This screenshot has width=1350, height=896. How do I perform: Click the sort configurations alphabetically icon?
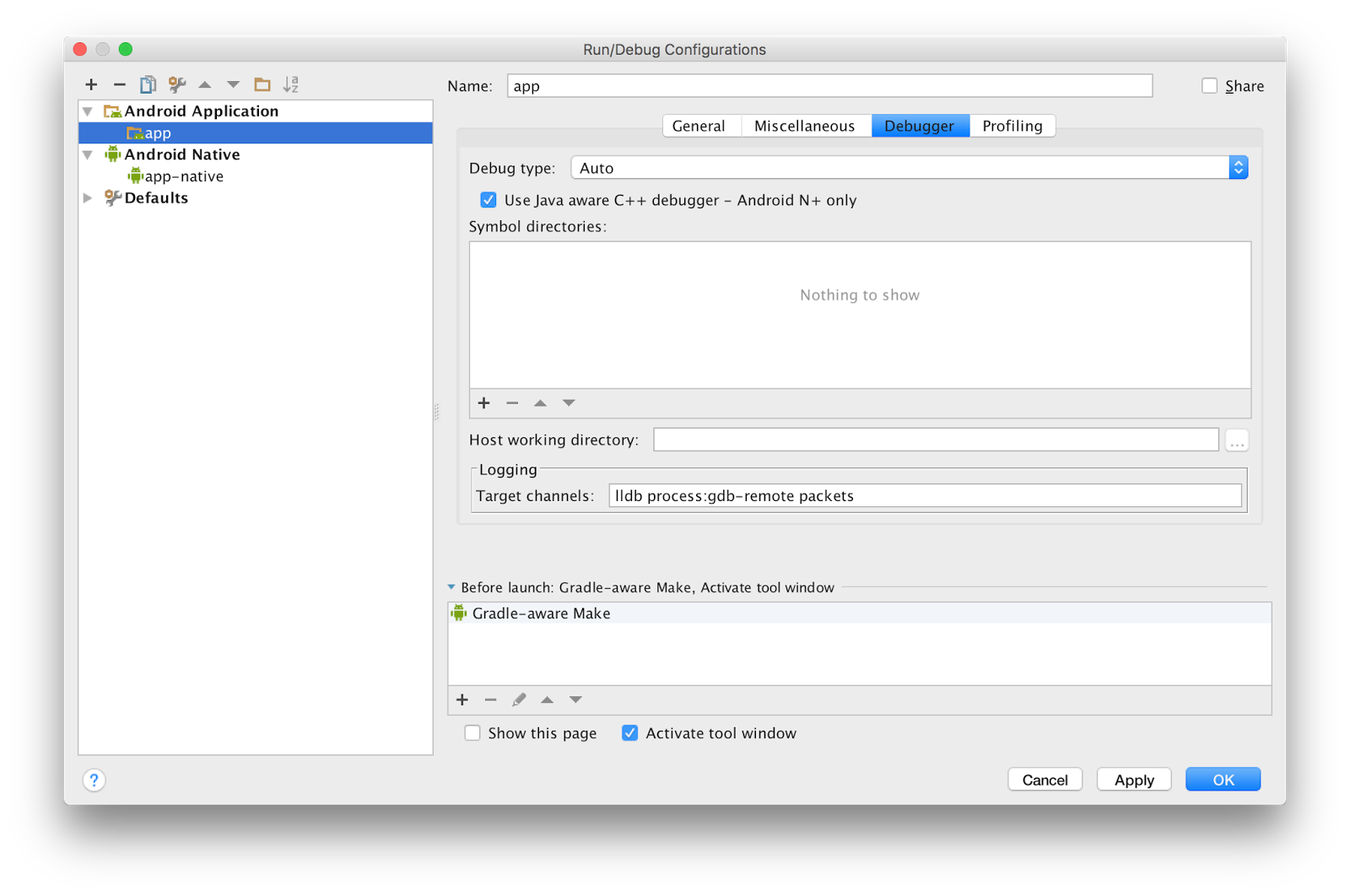(290, 84)
